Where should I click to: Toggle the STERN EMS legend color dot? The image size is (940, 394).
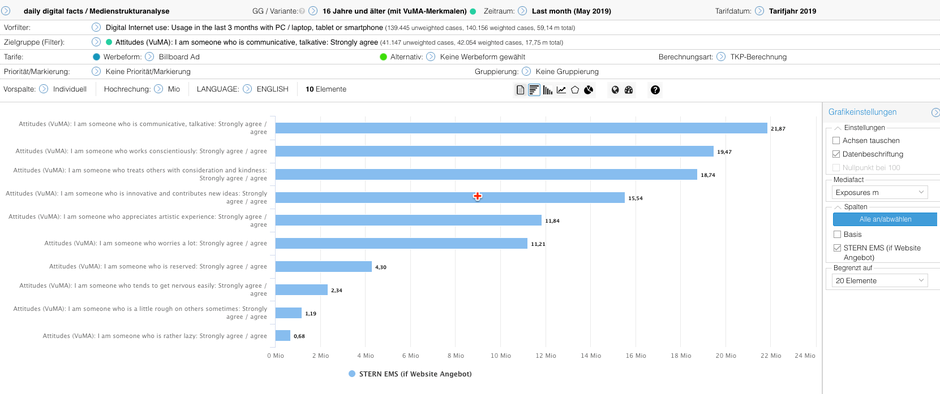(x=352, y=374)
